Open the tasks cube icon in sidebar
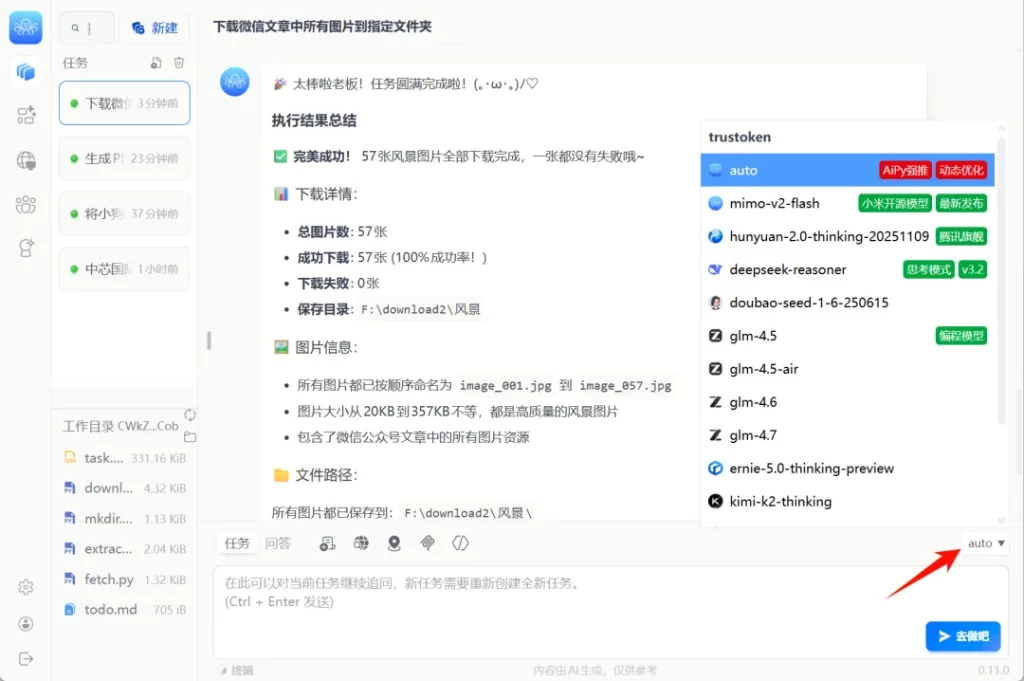 [26, 72]
